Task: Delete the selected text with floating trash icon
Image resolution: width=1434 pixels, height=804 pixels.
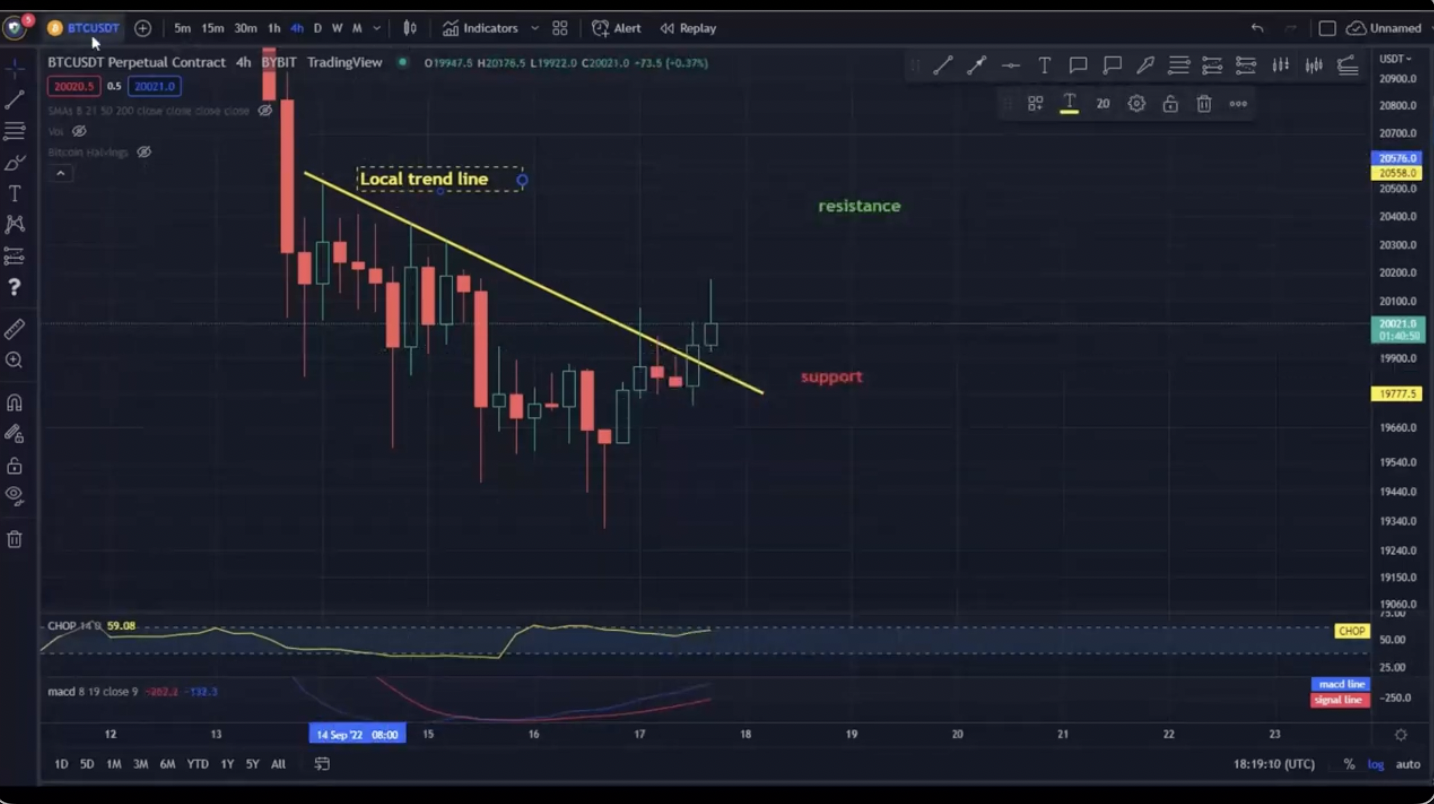Action: (x=1204, y=103)
